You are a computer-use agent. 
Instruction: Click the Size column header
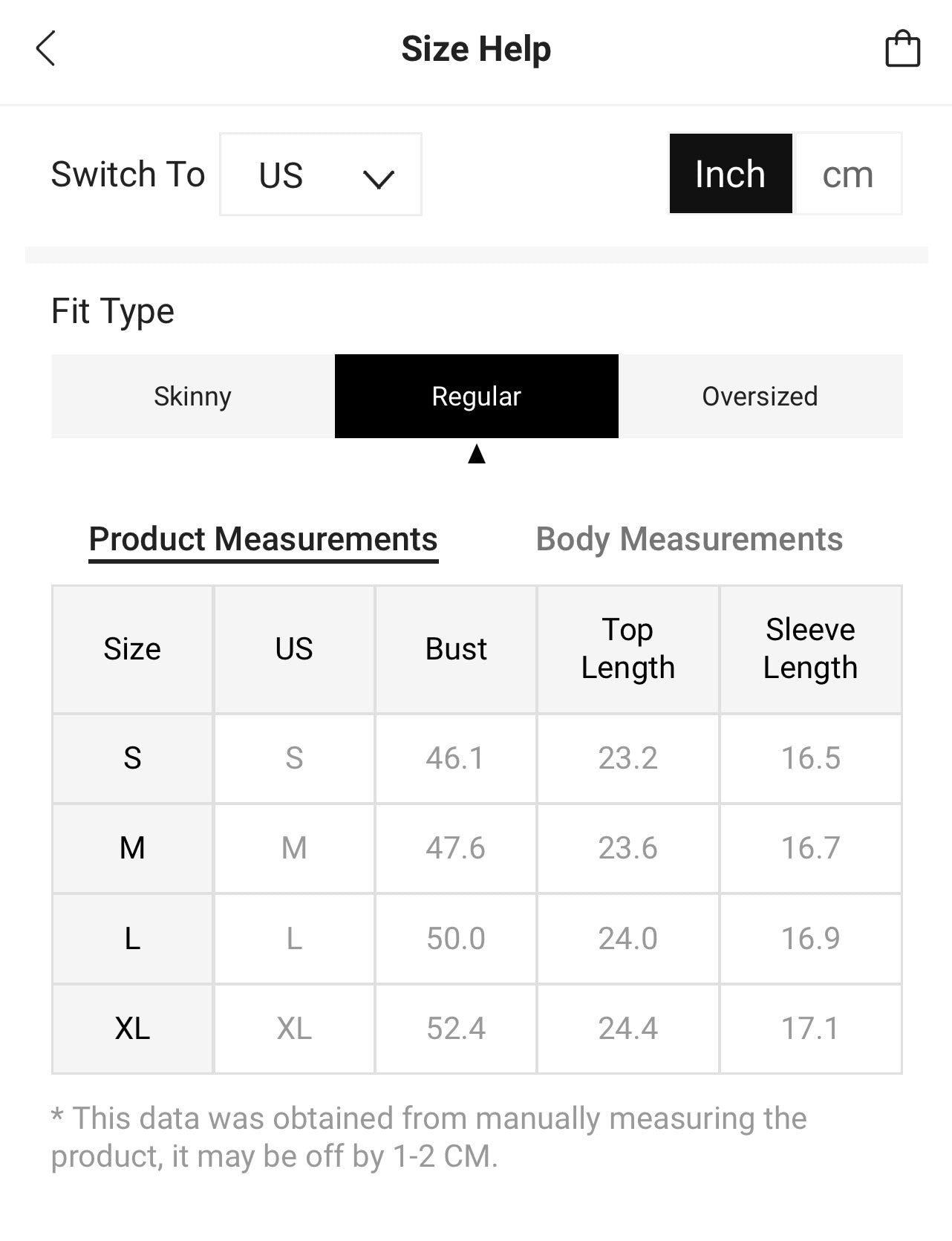pyautogui.click(x=132, y=649)
